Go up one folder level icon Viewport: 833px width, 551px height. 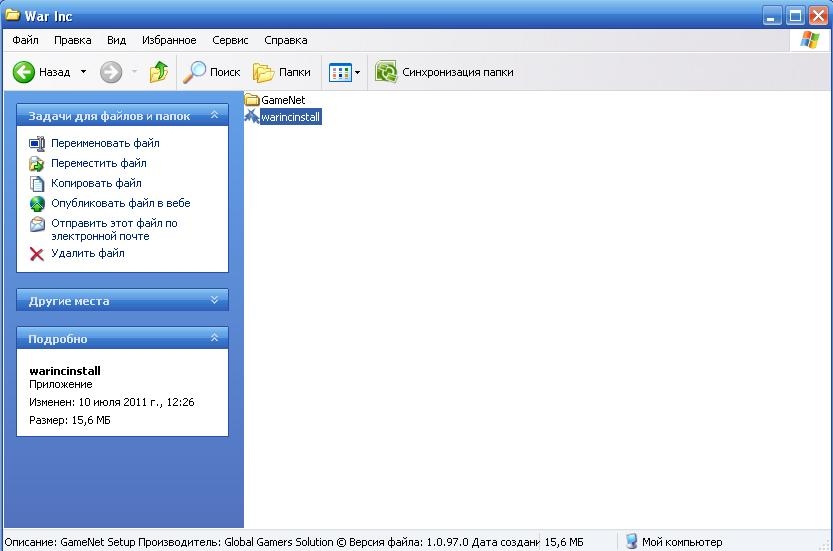pyautogui.click(x=158, y=72)
